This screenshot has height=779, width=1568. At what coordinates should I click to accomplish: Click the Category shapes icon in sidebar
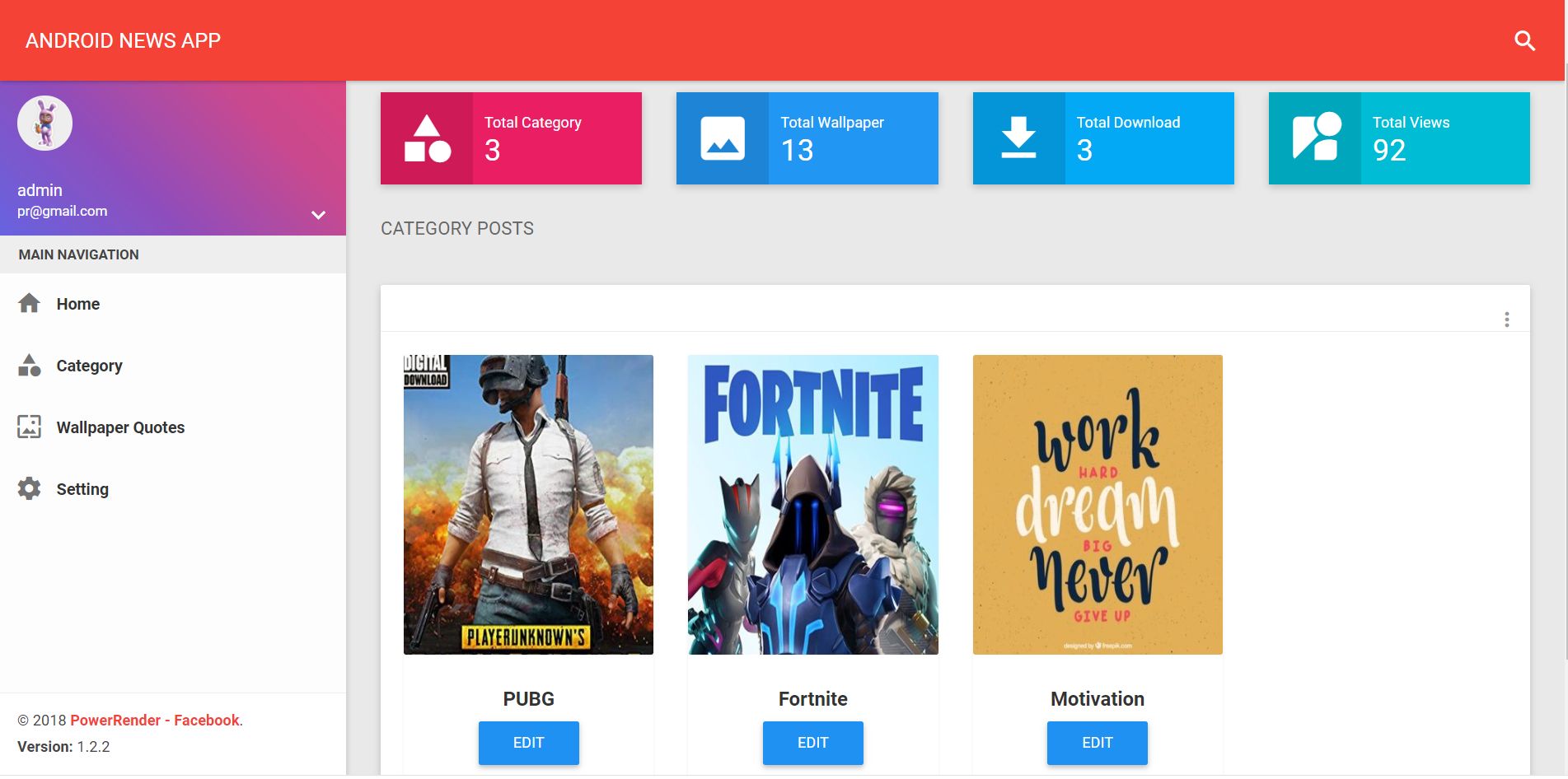[29, 365]
